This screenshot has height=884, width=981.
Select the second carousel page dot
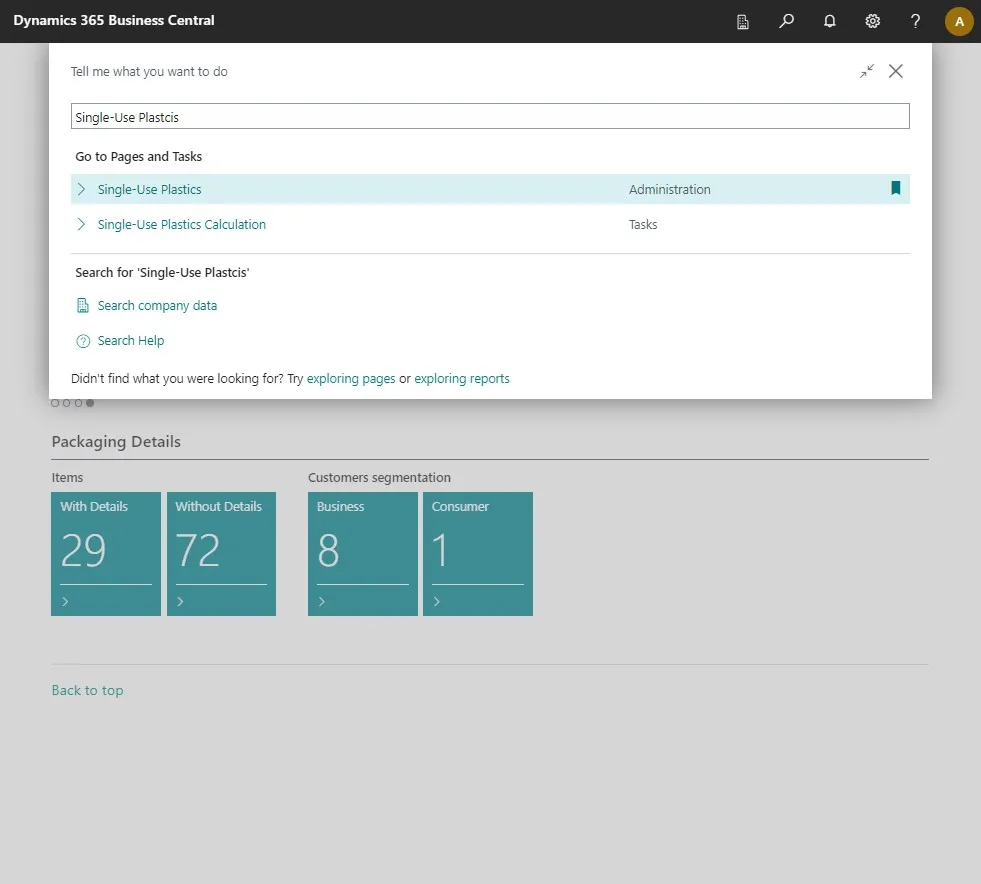[x=66, y=403]
